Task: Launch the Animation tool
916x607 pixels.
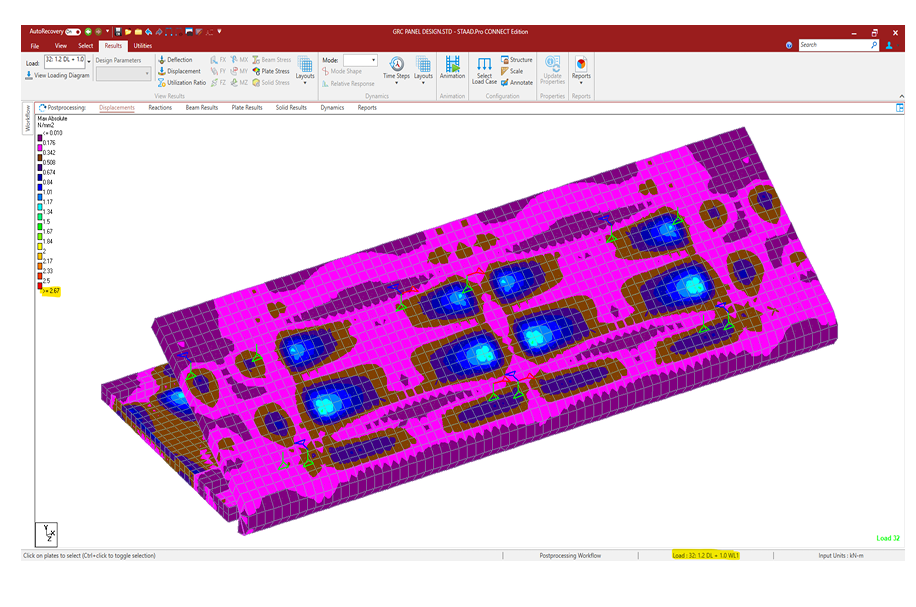Action: (452, 68)
